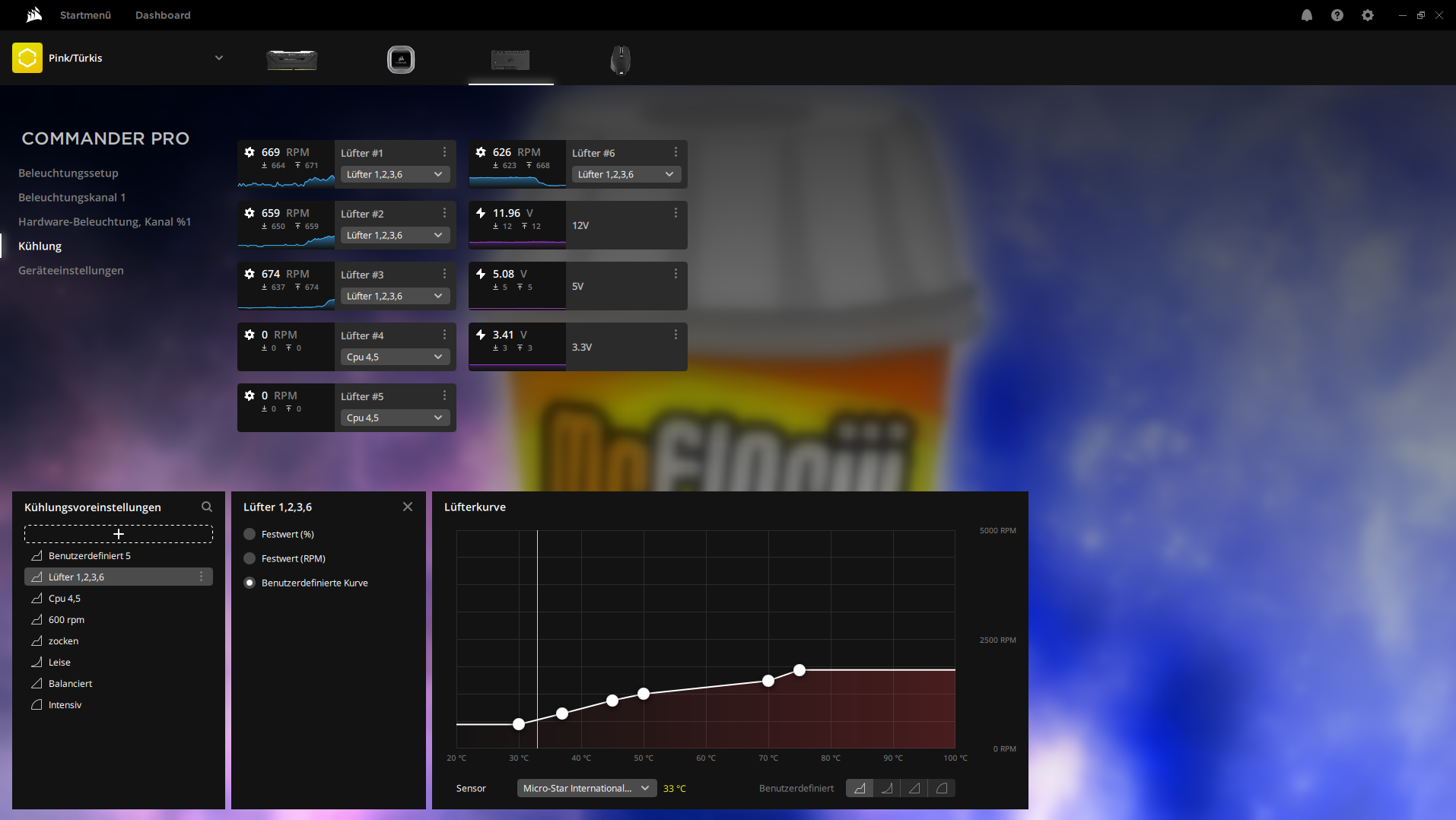Select the RAM module device icon

pyautogui.click(x=292, y=59)
